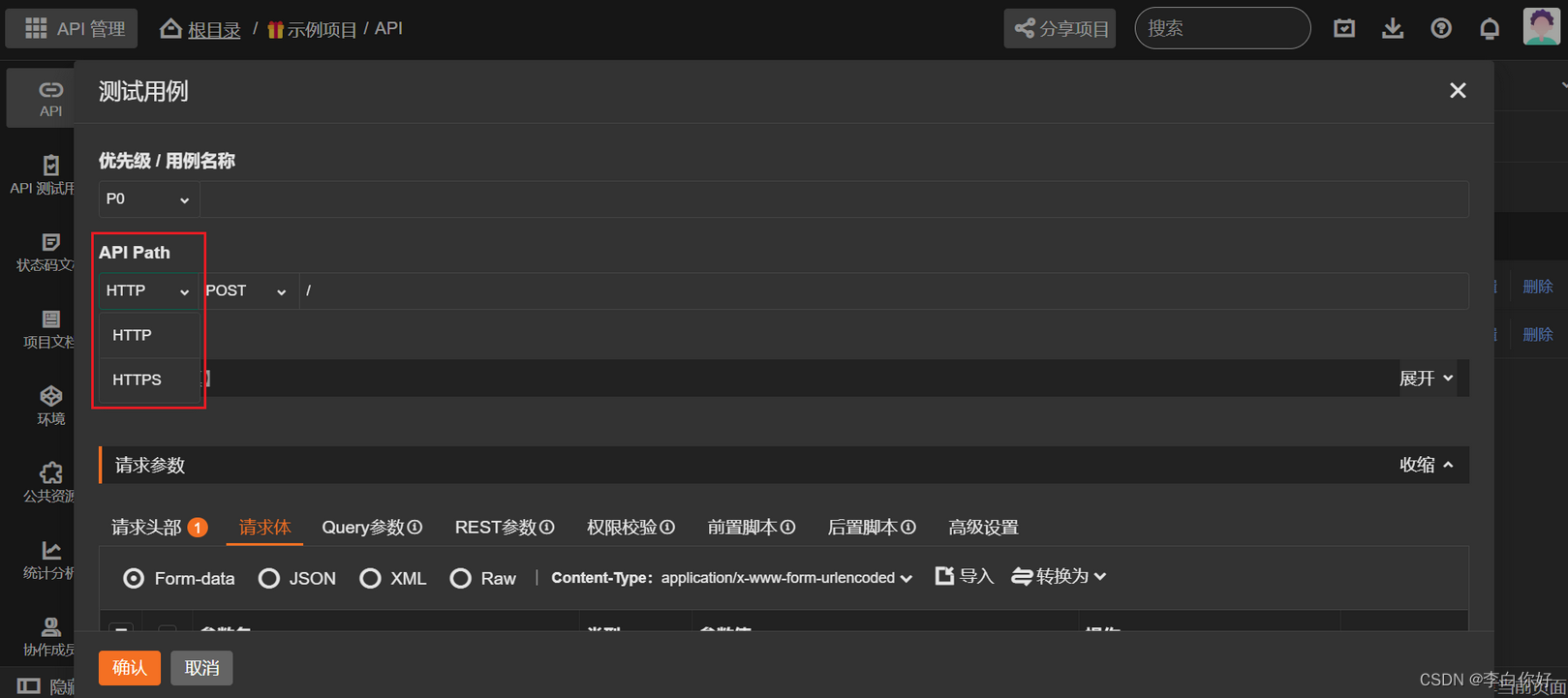Expand the P0 priority dropdown

pos(147,199)
